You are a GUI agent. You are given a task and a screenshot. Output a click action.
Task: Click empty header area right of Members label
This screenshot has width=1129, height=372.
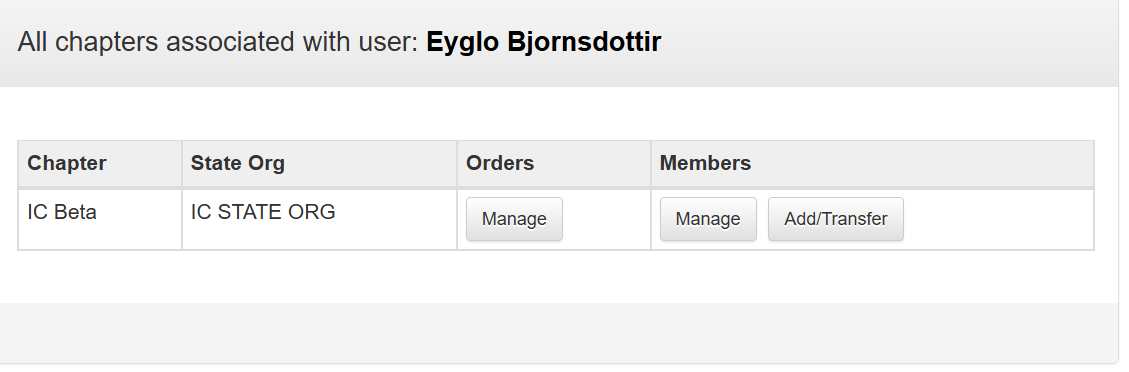click(922, 164)
